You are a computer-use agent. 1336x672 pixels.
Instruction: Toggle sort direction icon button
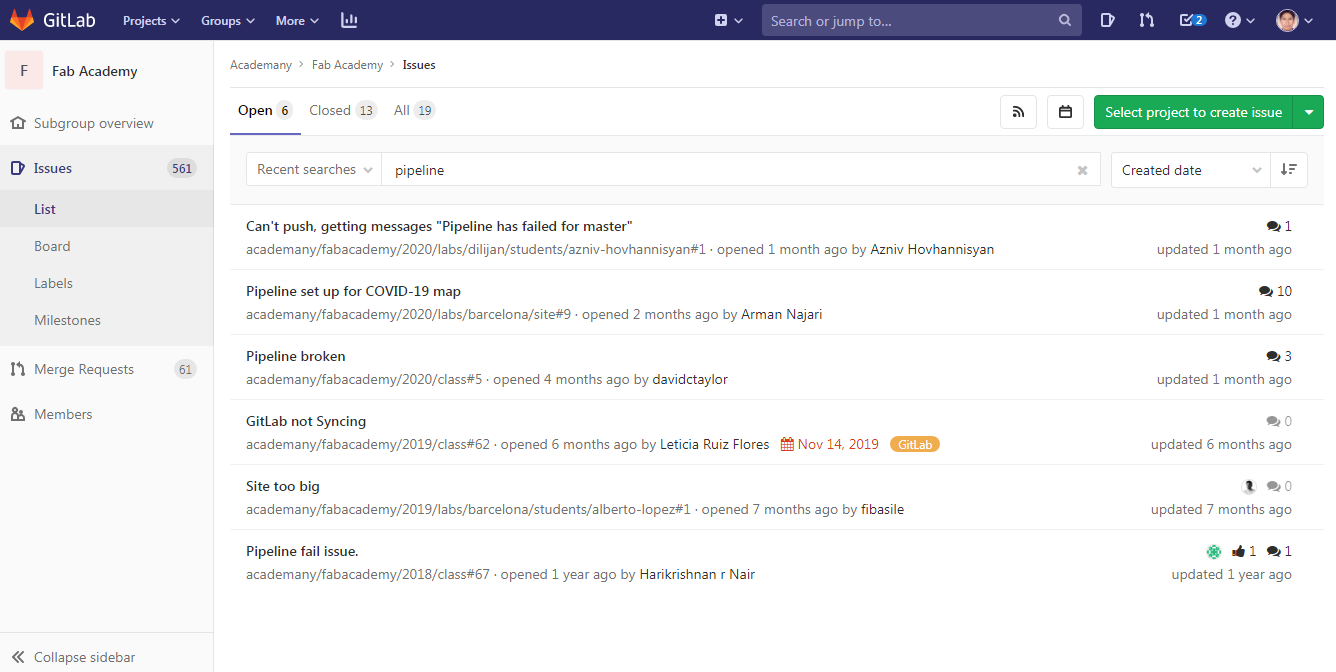point(1289,170)
